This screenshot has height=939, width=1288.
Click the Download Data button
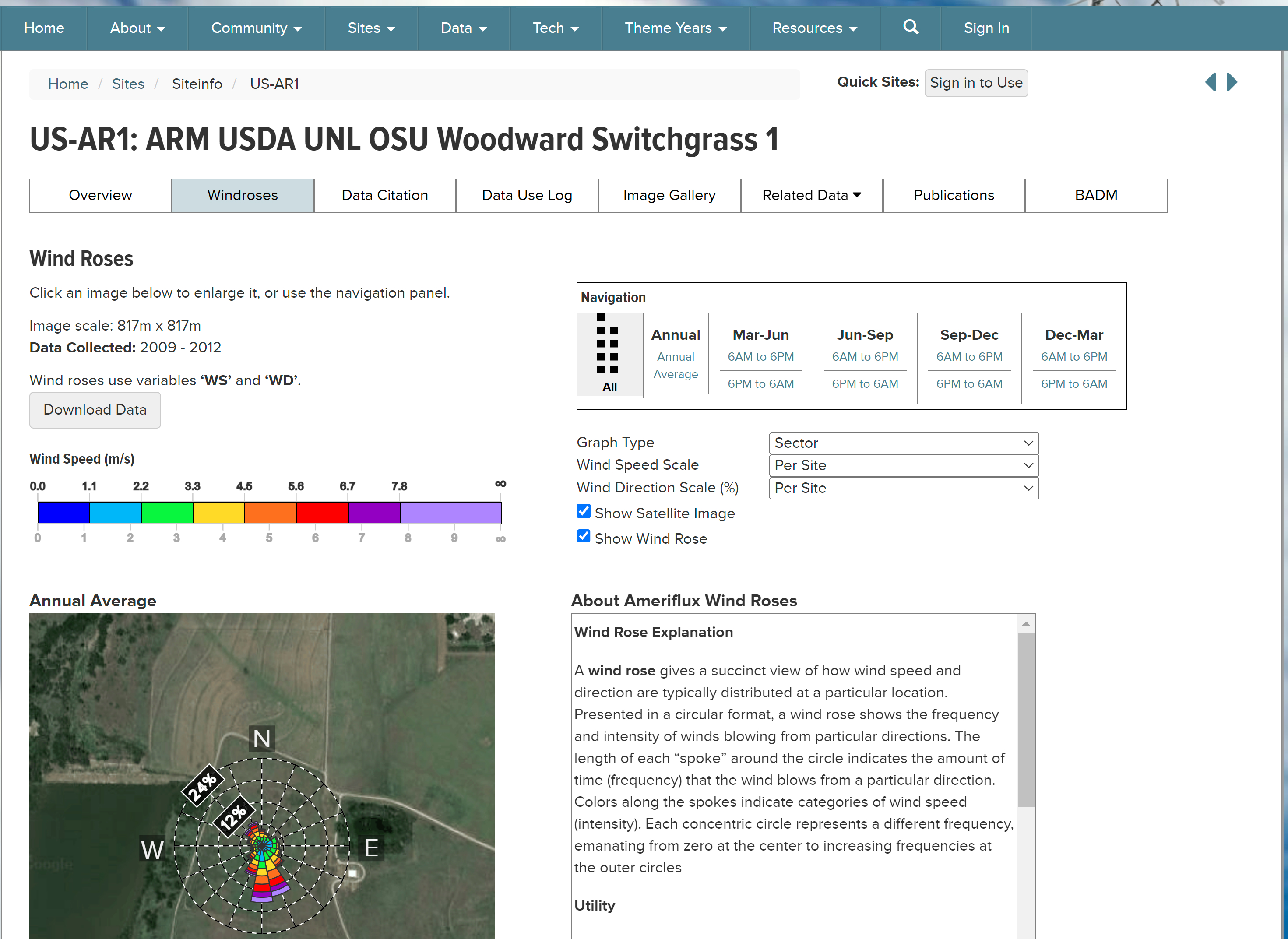[x=95, y=410]
